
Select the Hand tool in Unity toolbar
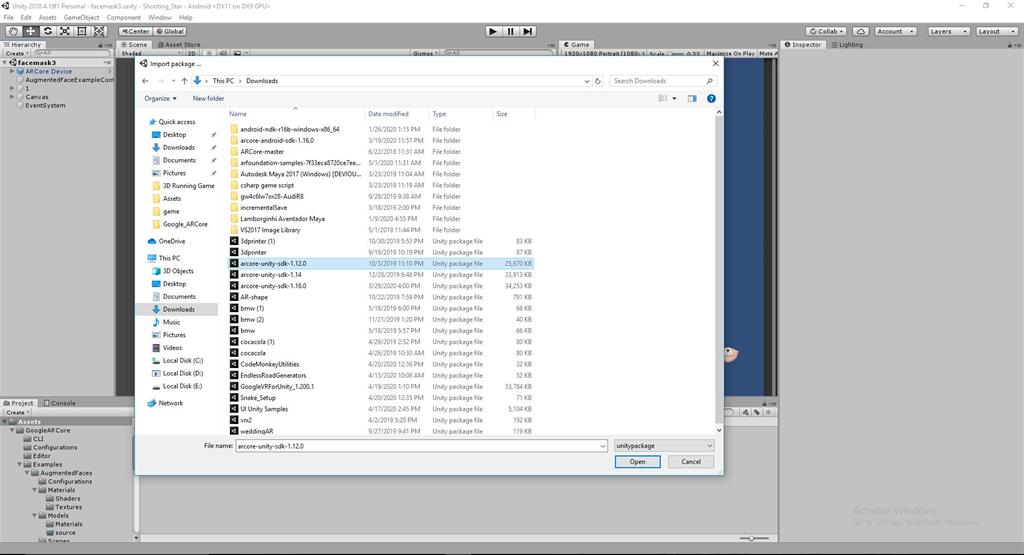point(13,31)
